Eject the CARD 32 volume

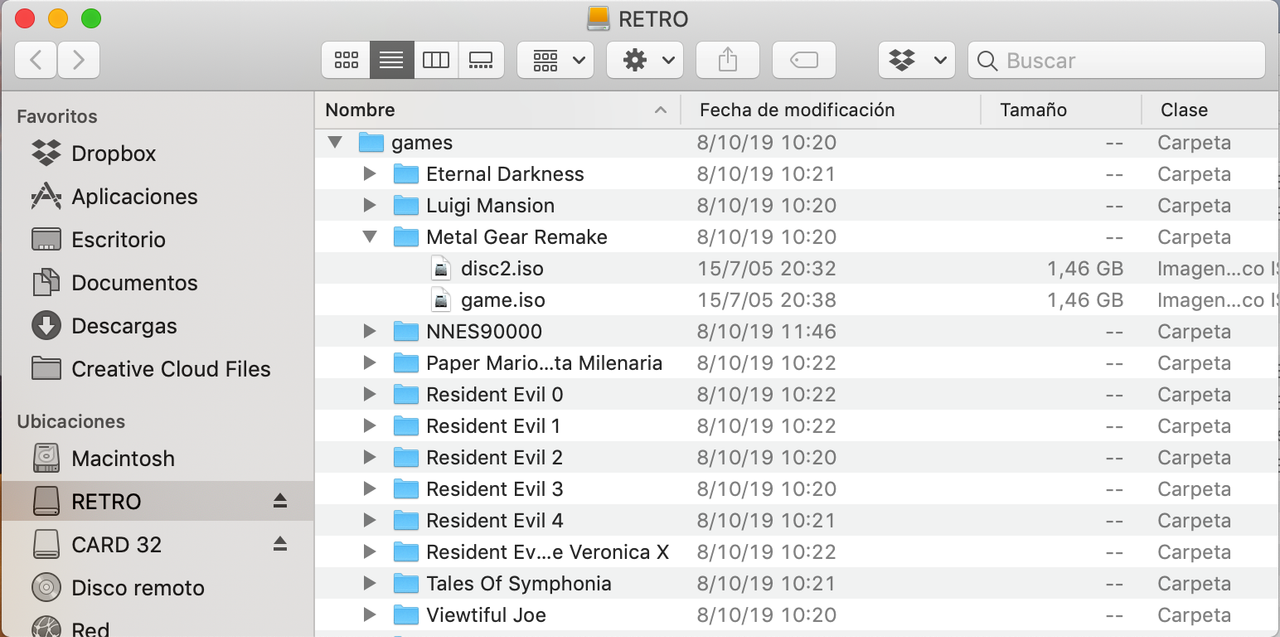click(280, 544)
